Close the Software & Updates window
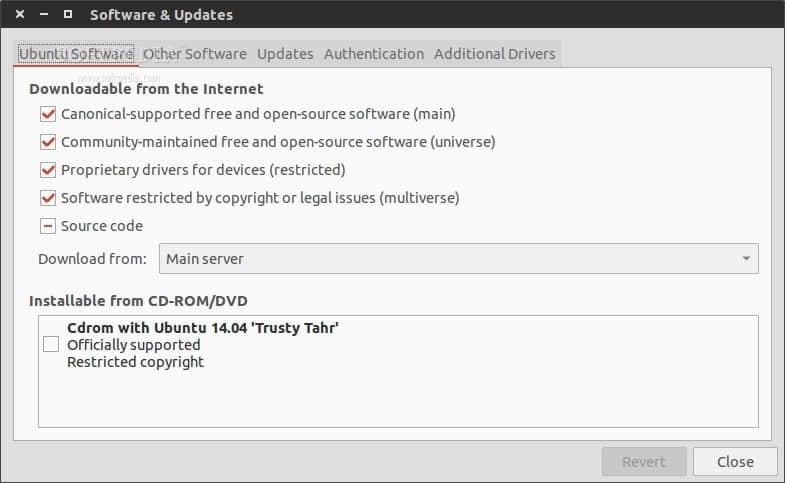 (20, 15)
